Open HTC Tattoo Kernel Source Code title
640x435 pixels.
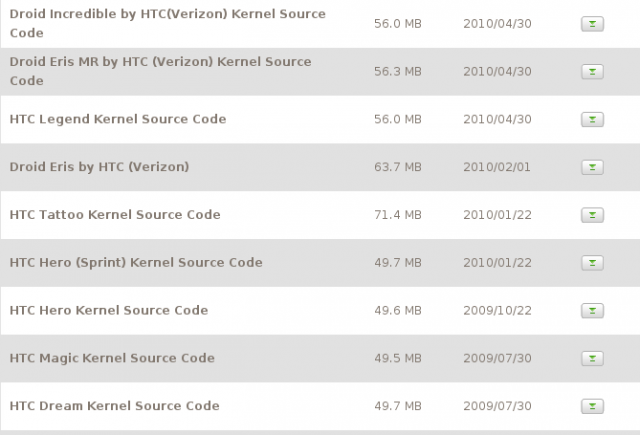[115, 215]
